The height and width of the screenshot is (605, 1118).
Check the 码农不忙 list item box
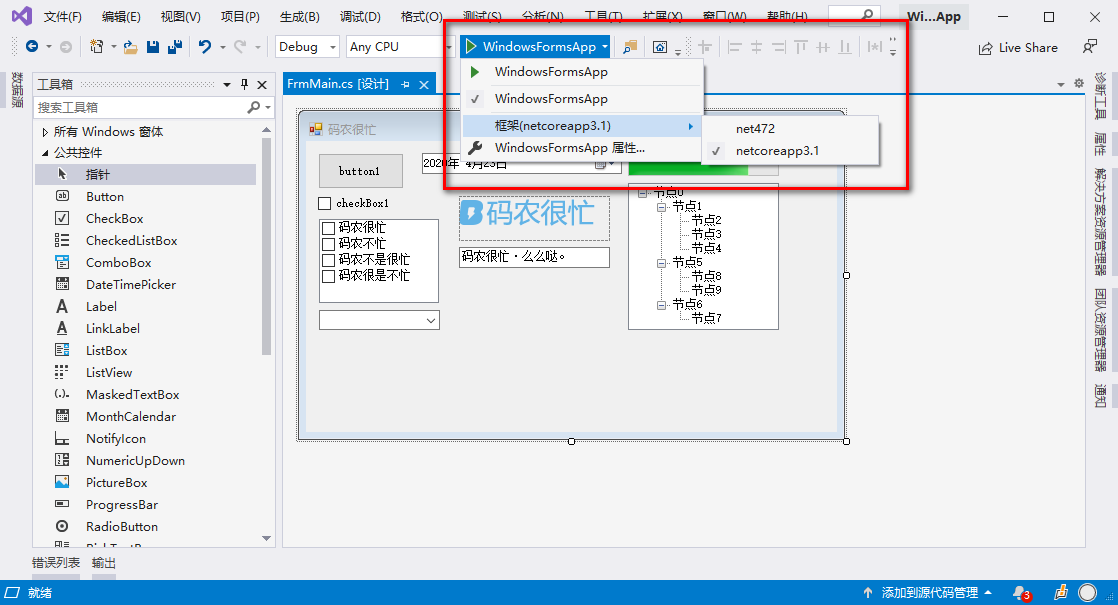(329, 244)
